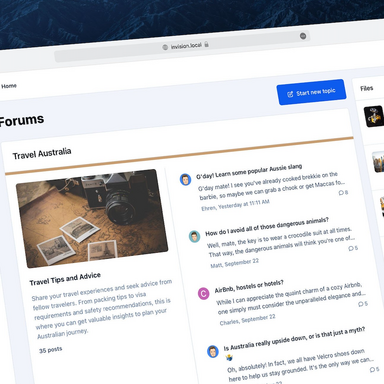Click comment count icon on upside down topic
Viewport: 384px width, 384px height.
pyautogui.click(x=372, y=370)
